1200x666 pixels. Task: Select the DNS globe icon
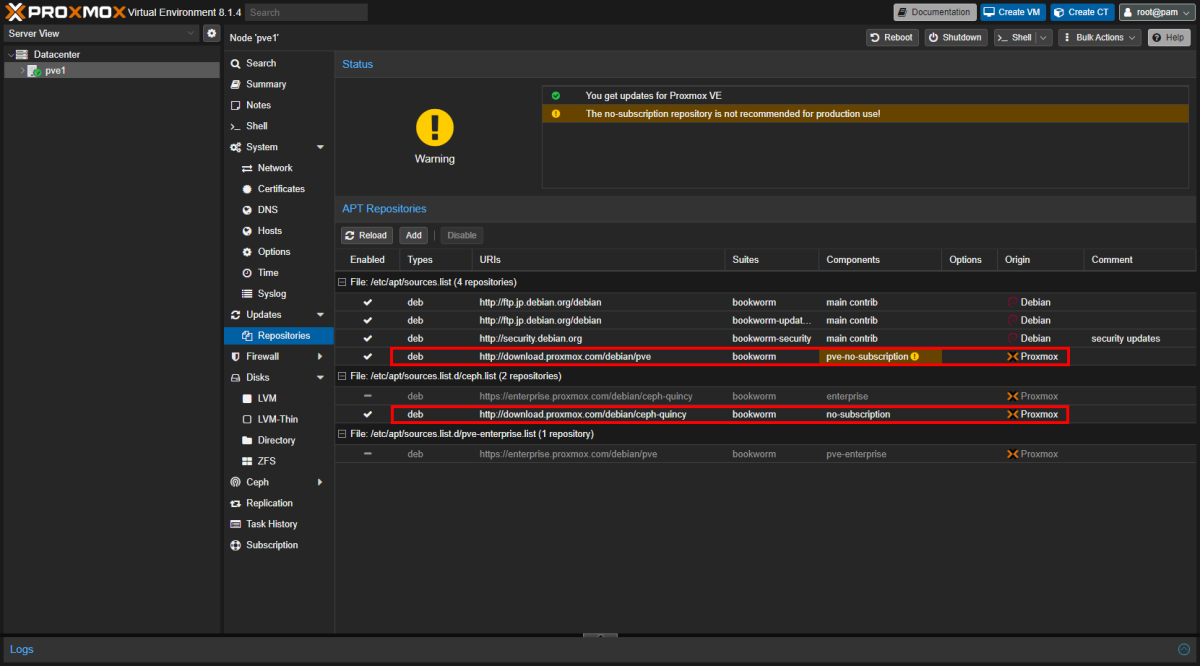tap(247, 210)
